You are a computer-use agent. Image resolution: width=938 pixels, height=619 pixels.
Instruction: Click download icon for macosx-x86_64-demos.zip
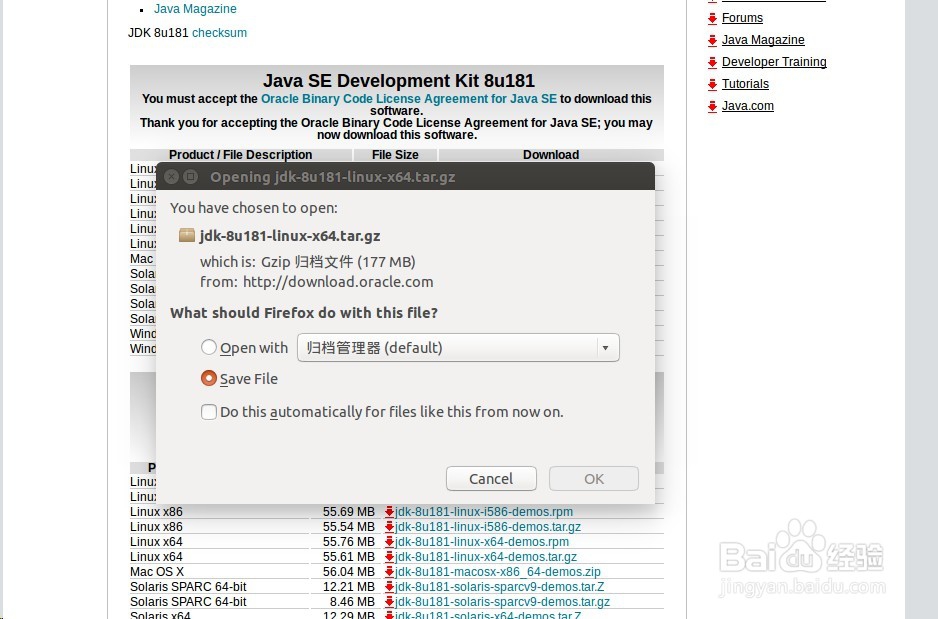pos(389,571)
